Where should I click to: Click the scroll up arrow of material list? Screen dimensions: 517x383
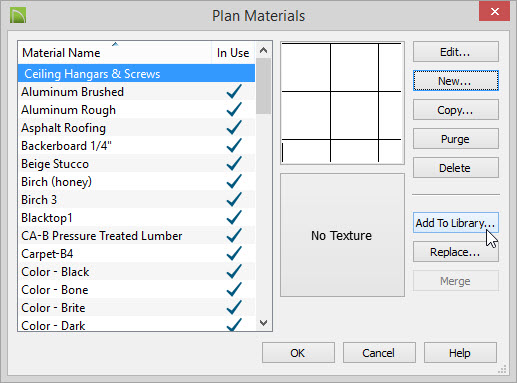(x=263, y=51)
